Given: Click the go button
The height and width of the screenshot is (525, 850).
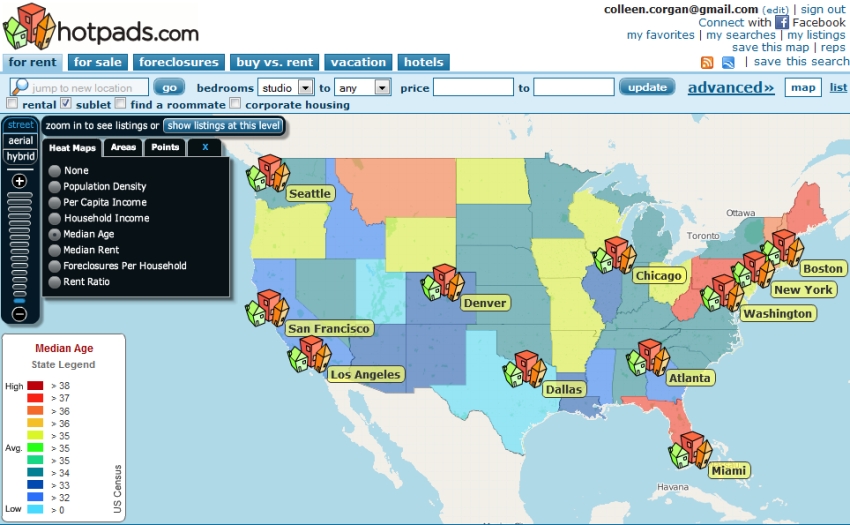Looking at the screenshot, I should tap(169, 87).
